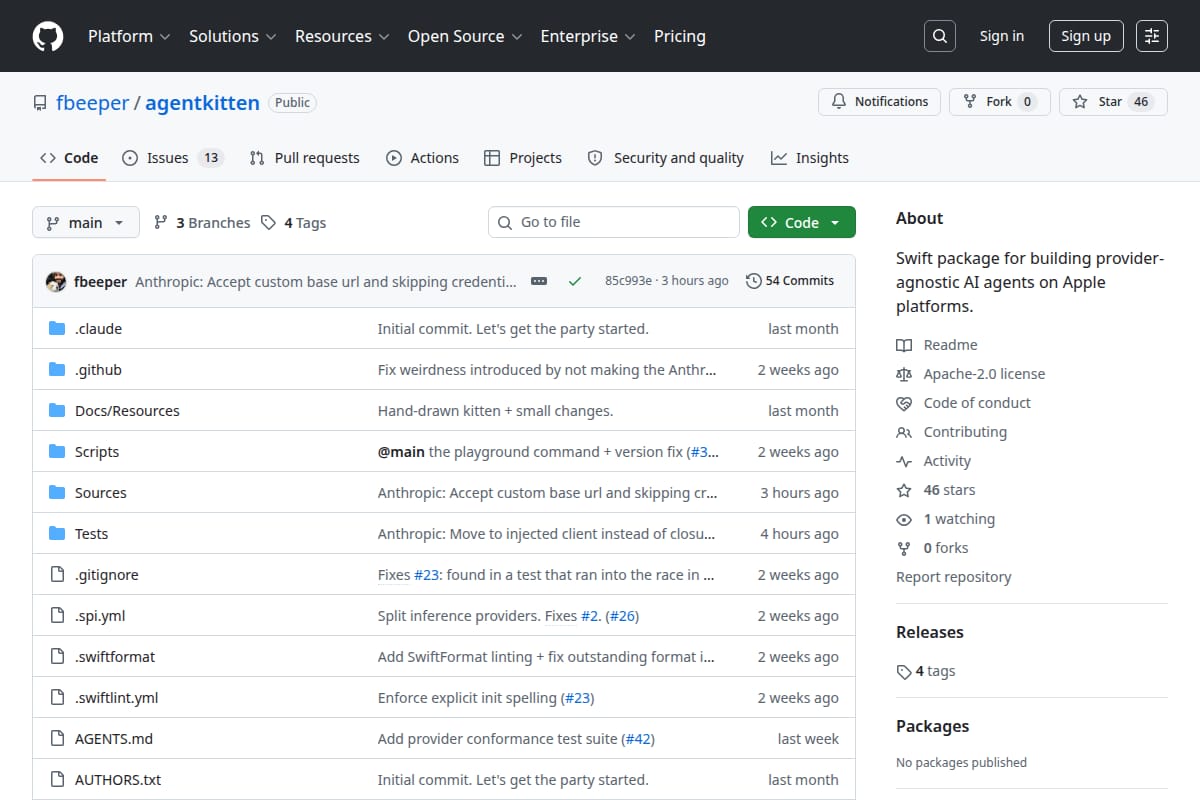Click the .claude folder icon
Viewport: 1200px width, 800px height.
(x=57, y=329)
